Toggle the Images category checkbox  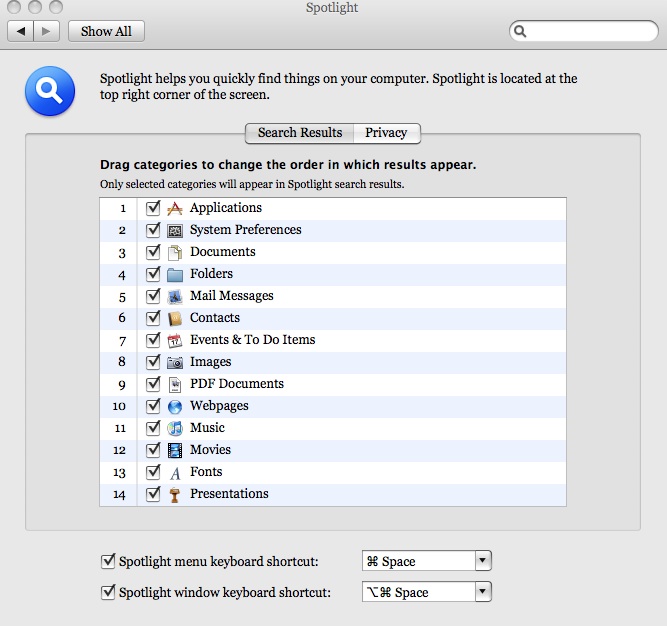click(x=153, y=362)
